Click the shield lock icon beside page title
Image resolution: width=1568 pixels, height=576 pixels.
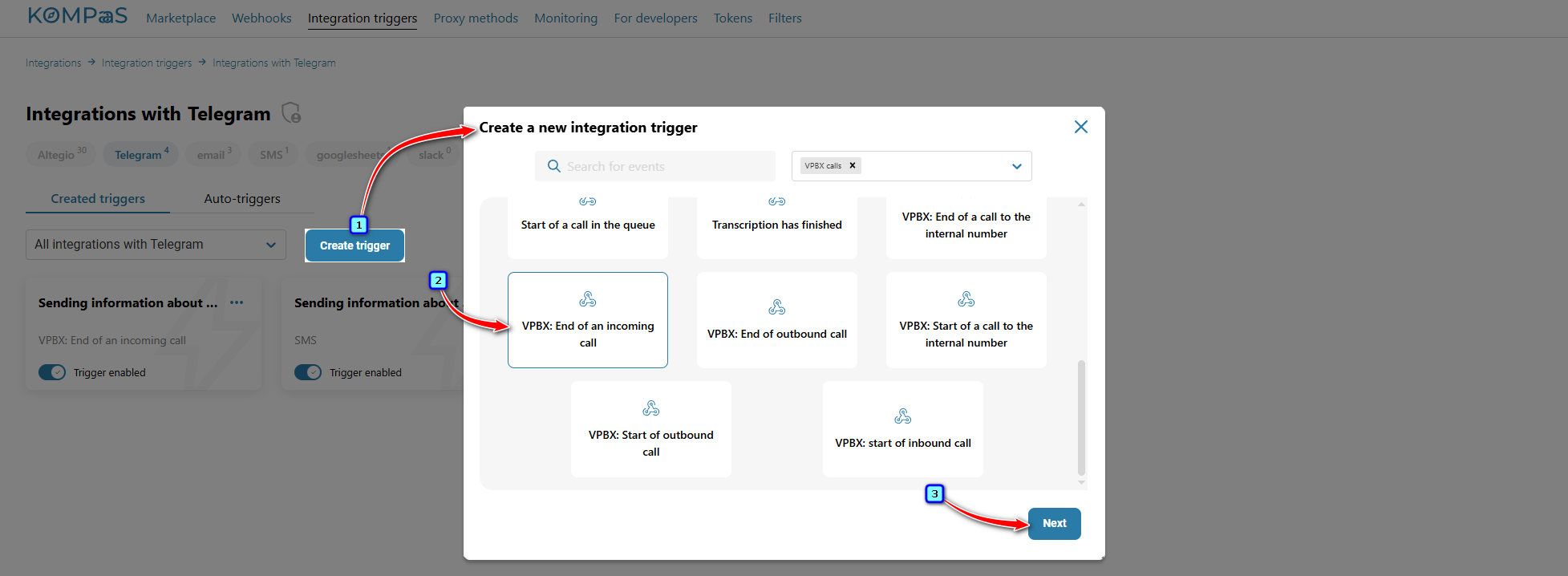(x=292, y=113)
